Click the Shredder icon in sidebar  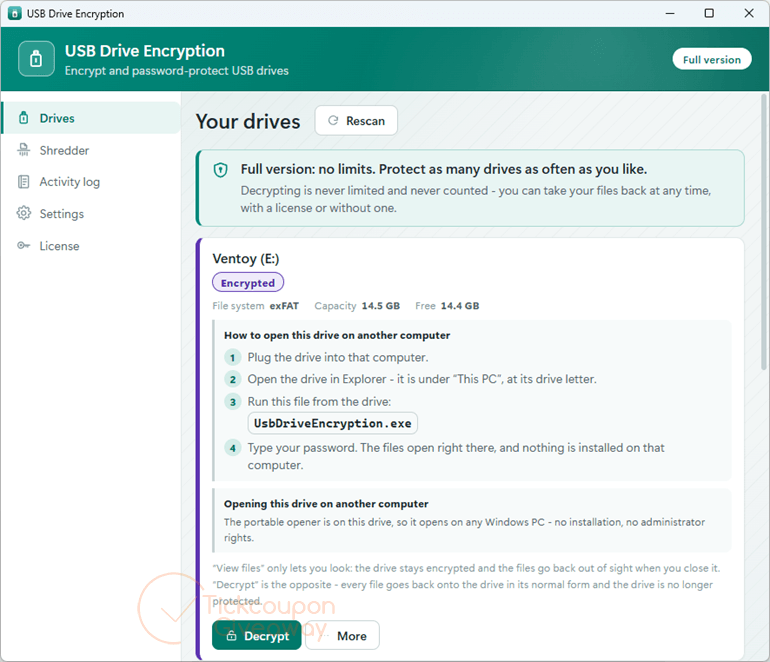24,150
